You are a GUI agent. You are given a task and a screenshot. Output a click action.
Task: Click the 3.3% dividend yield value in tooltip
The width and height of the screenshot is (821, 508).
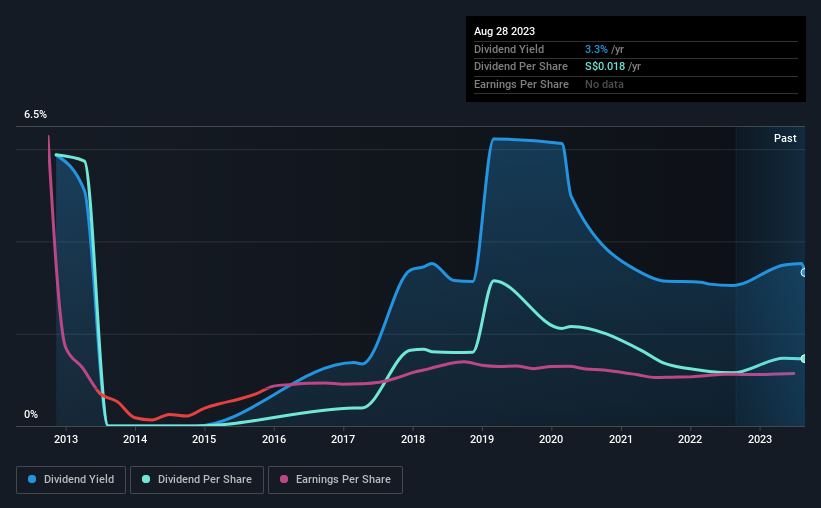[x=596, y=49]
